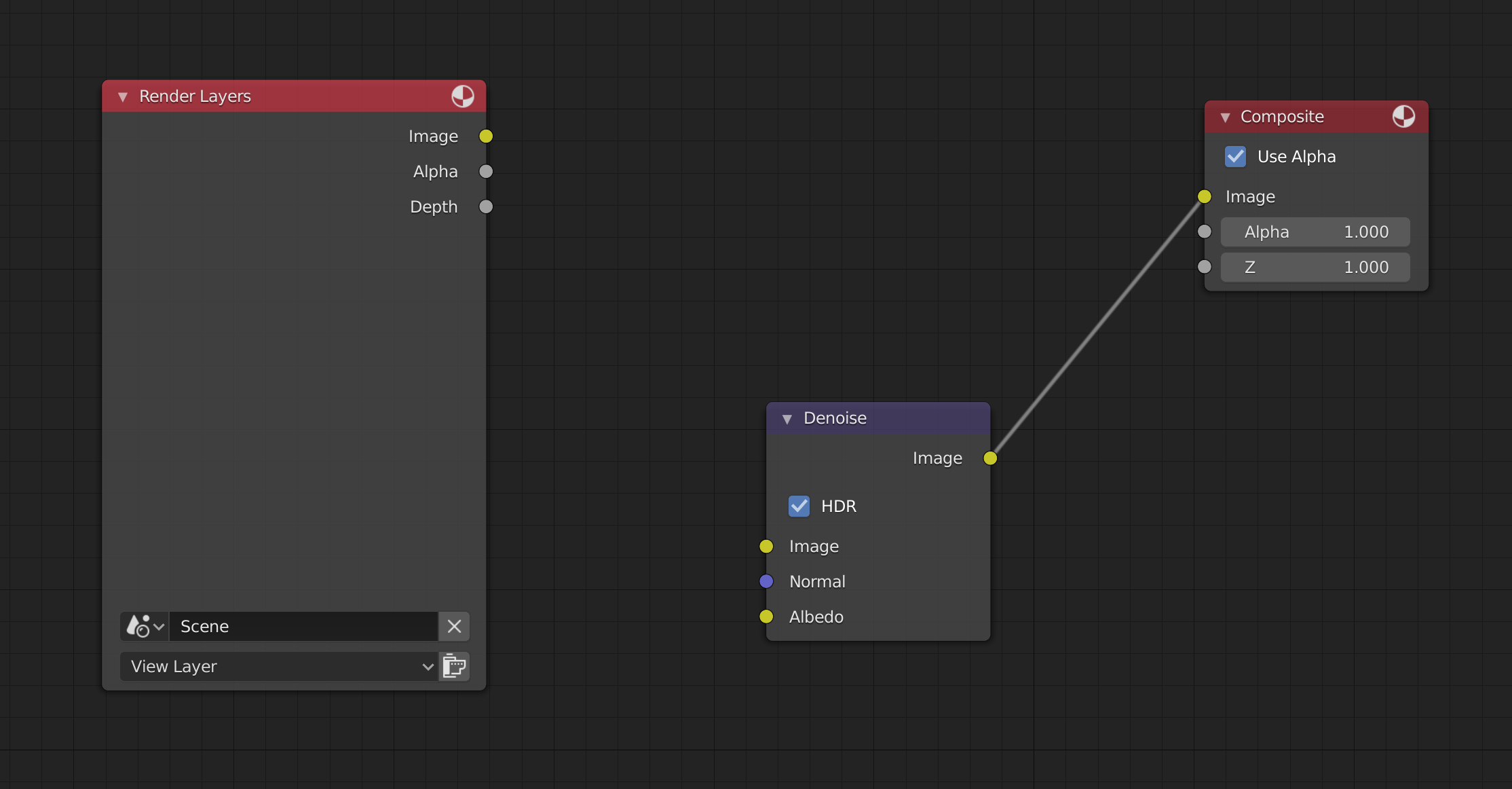Click the Denoise Image input socket
1512x789 pixels.
[766, 546]
